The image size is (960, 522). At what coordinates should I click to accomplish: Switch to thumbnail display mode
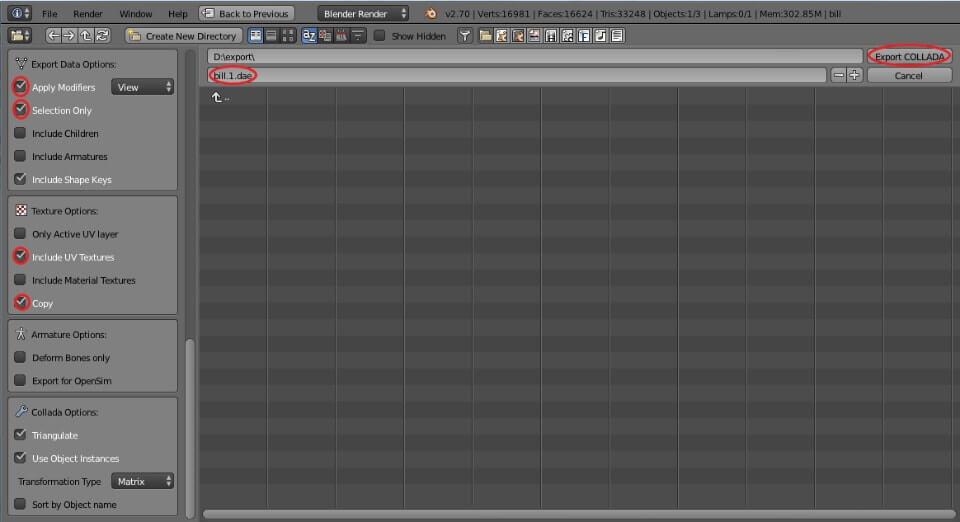(x=288, y=35)
